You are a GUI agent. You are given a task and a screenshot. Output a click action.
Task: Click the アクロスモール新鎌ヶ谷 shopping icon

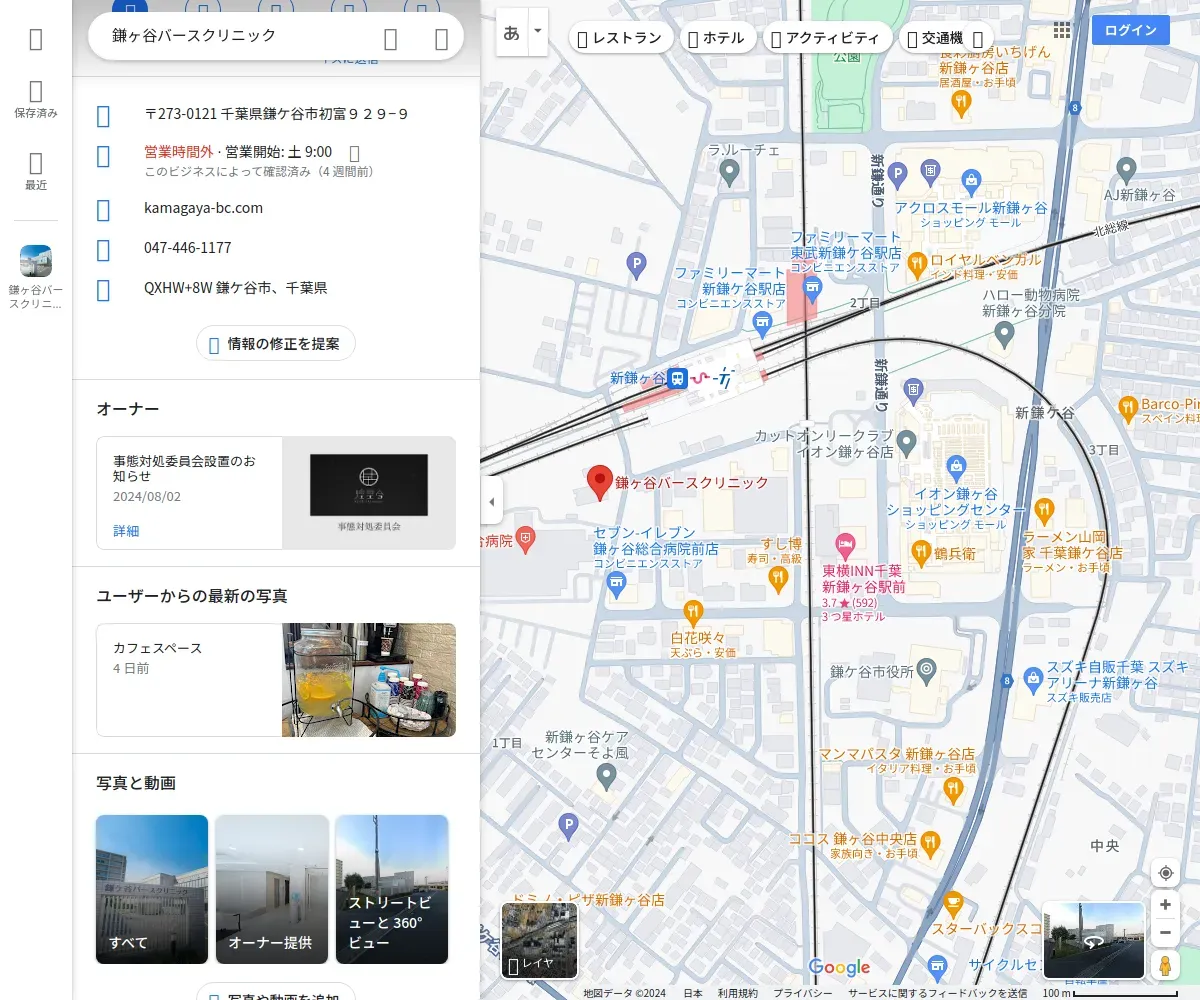coord(970,183)
